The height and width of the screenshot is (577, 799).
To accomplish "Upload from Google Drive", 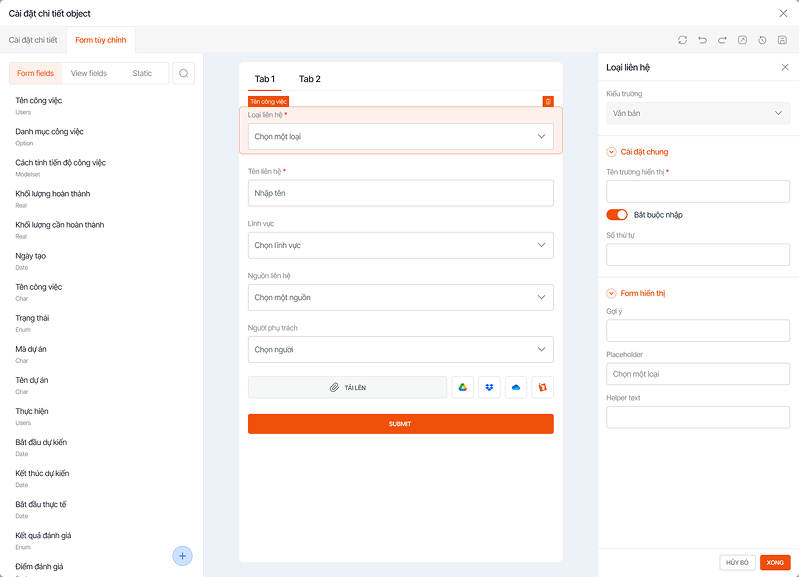I will tap(463, 387).
